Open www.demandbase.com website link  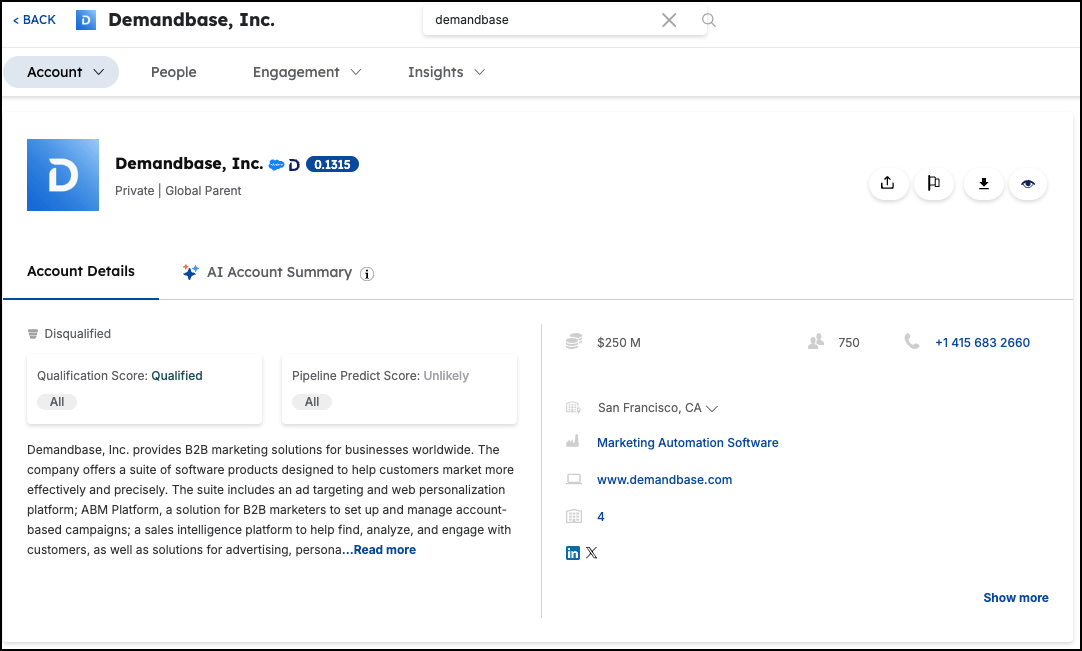click(x=665, y=480)
